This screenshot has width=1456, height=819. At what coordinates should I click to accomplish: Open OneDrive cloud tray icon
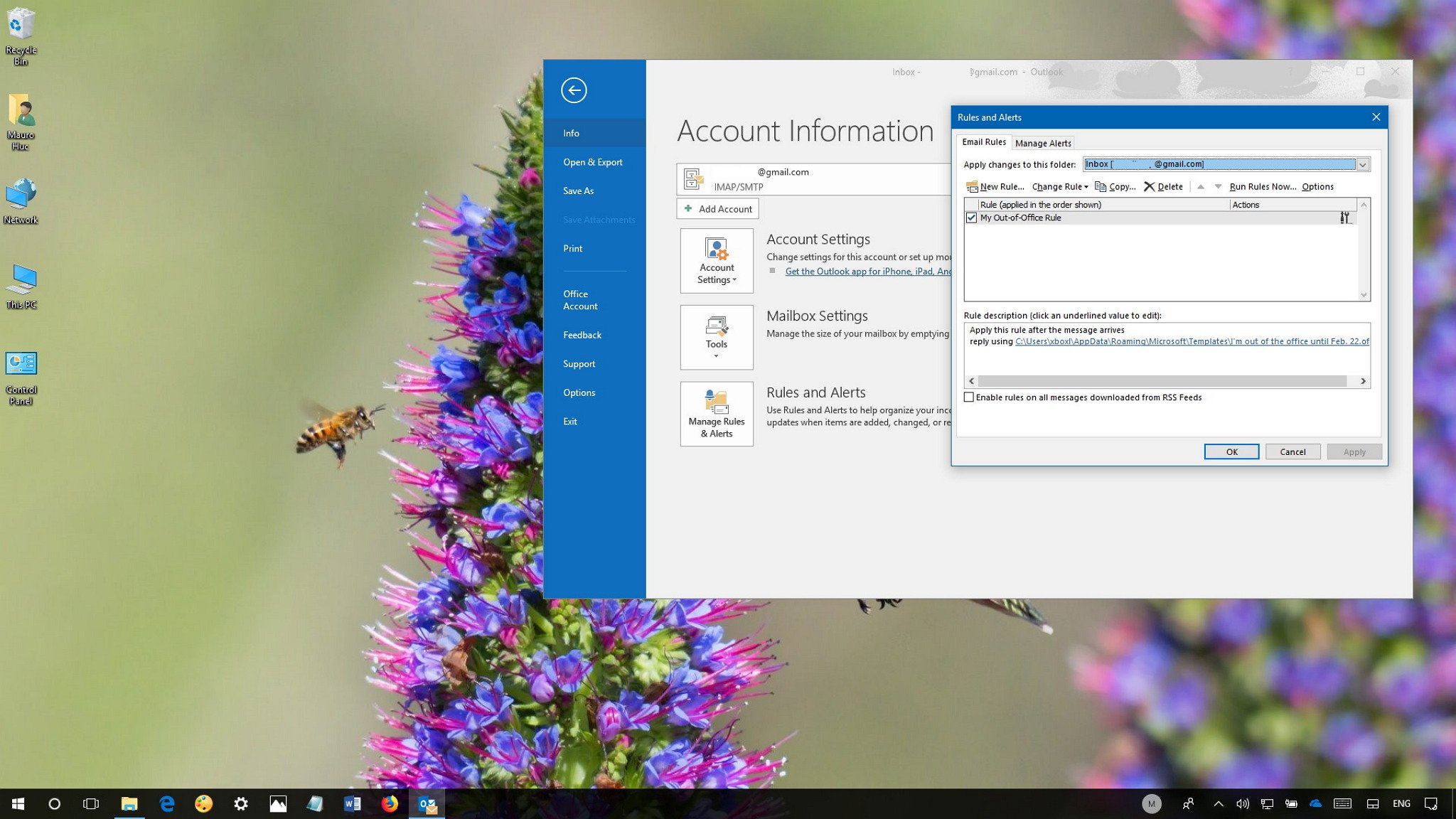pyautogui.click(x=1315, y=803)
